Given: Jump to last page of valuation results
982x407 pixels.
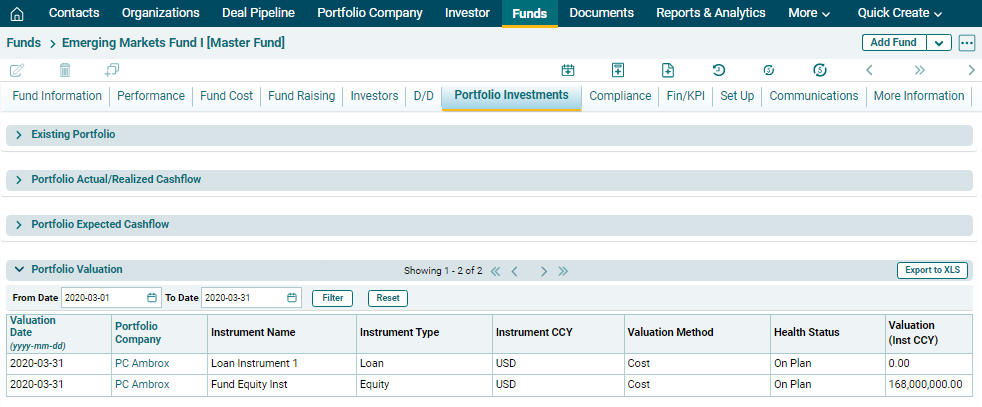Looking at the screenshot, I should point(563,271).
